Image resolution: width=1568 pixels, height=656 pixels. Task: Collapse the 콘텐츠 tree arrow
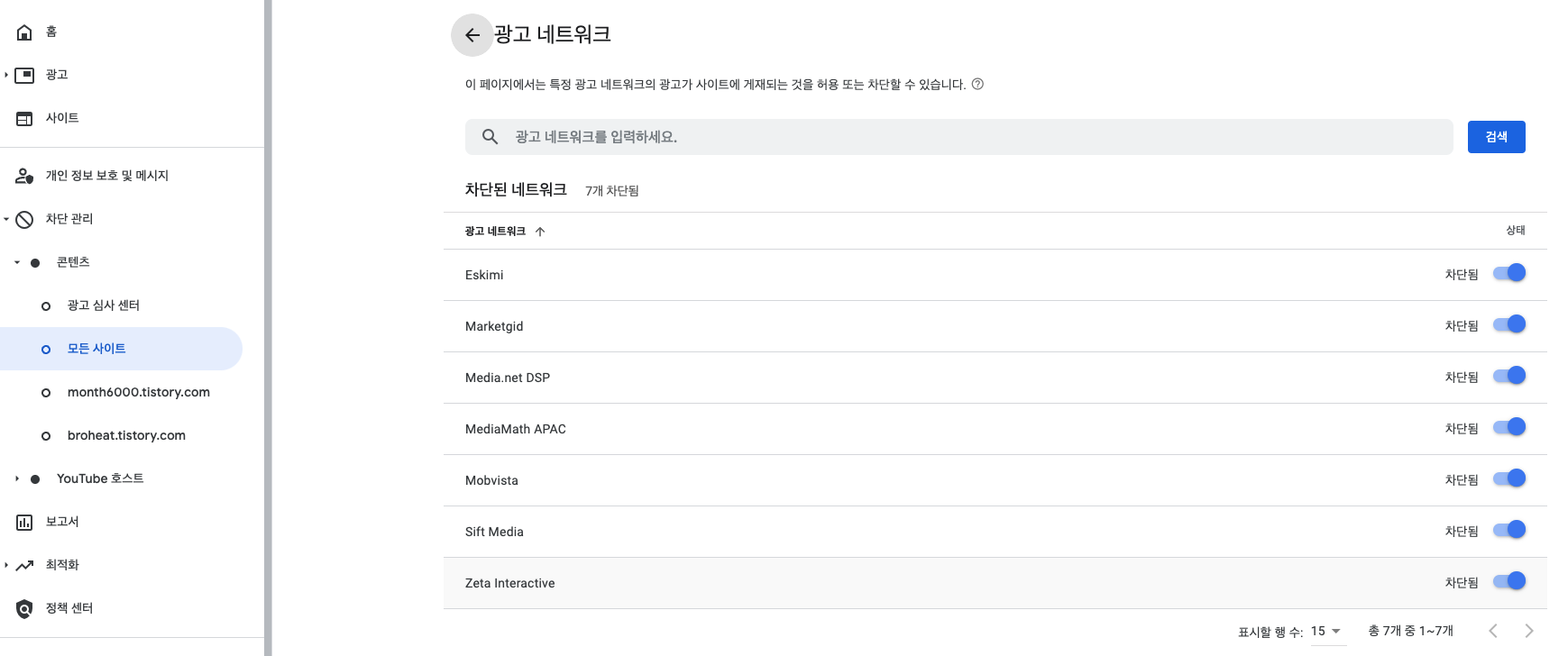pyautogui.click(x=16, y=262)
